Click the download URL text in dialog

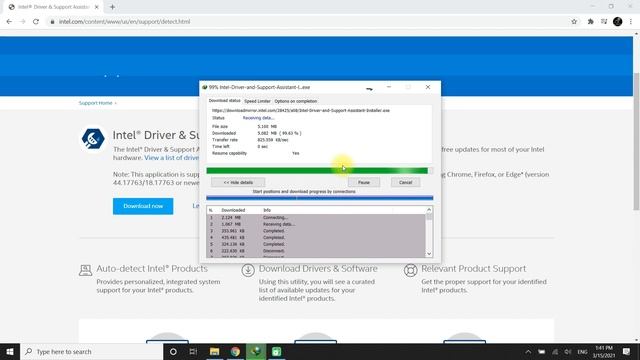pos(301,110)
